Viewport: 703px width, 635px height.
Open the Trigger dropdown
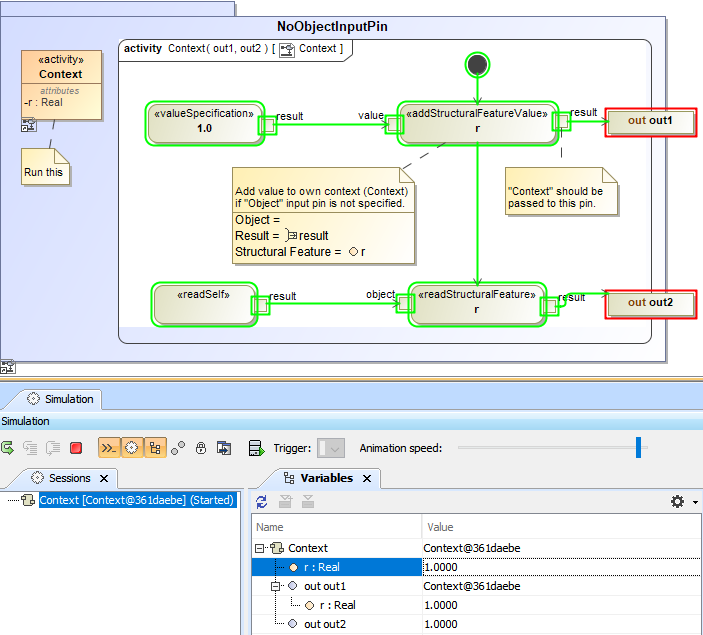click(x=331, y=449)
